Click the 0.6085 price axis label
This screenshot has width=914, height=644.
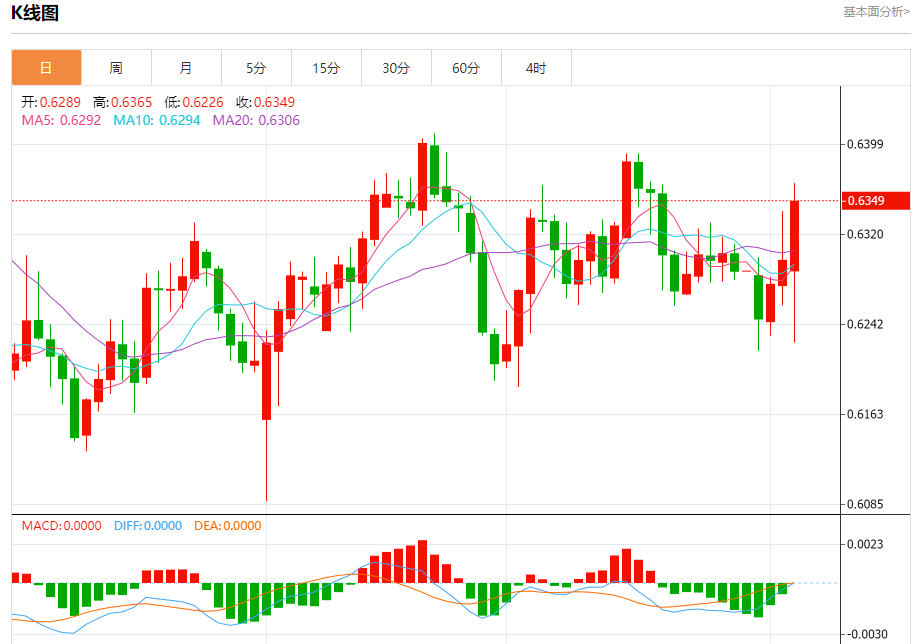click(866, 504)
